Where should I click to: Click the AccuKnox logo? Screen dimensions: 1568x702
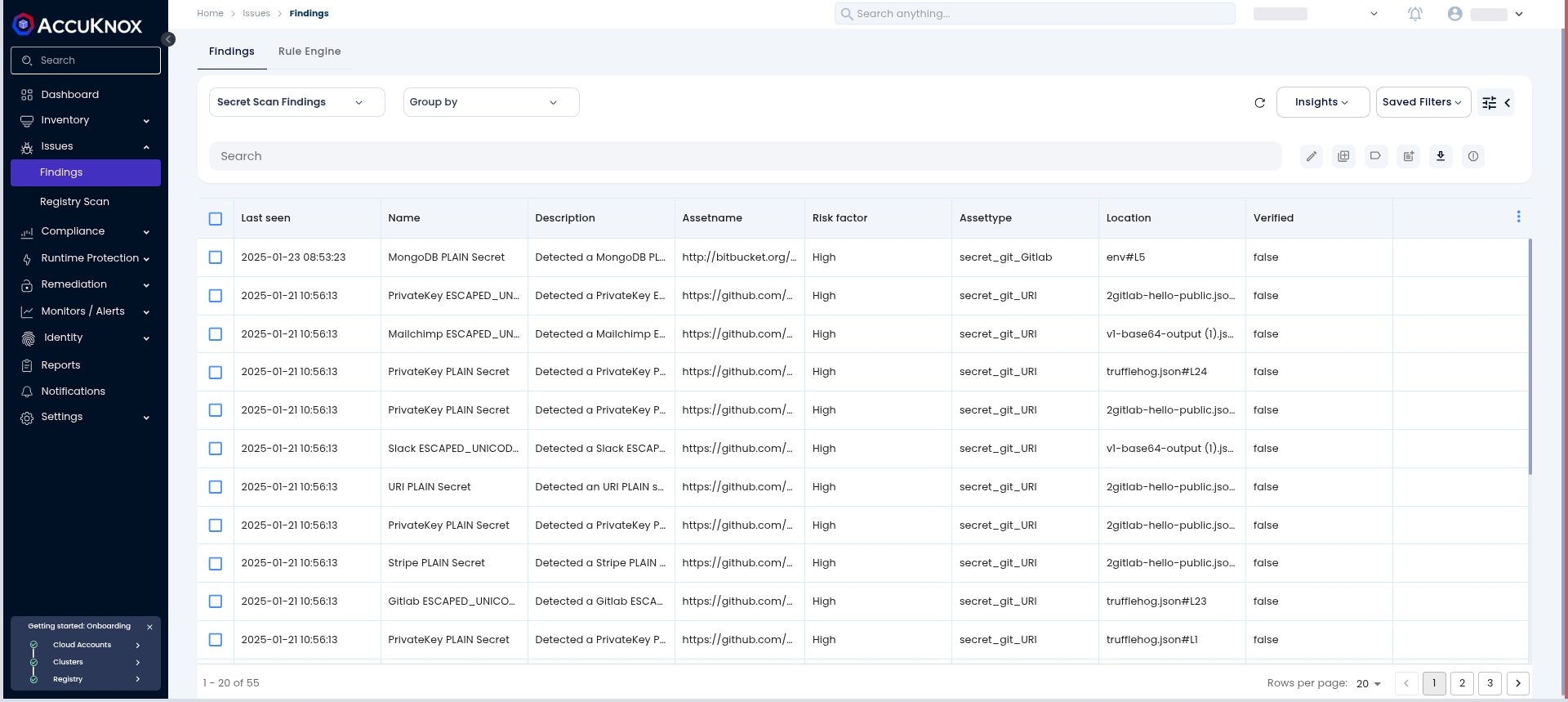click(x=78, y=25)
